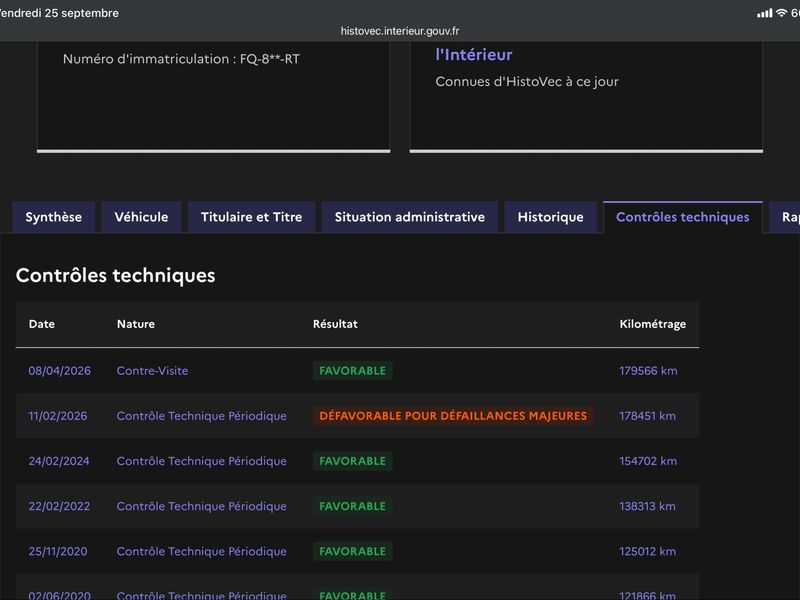Switch to the Véhicule tab
800x600 pixels.
click(x=141, y=217)
